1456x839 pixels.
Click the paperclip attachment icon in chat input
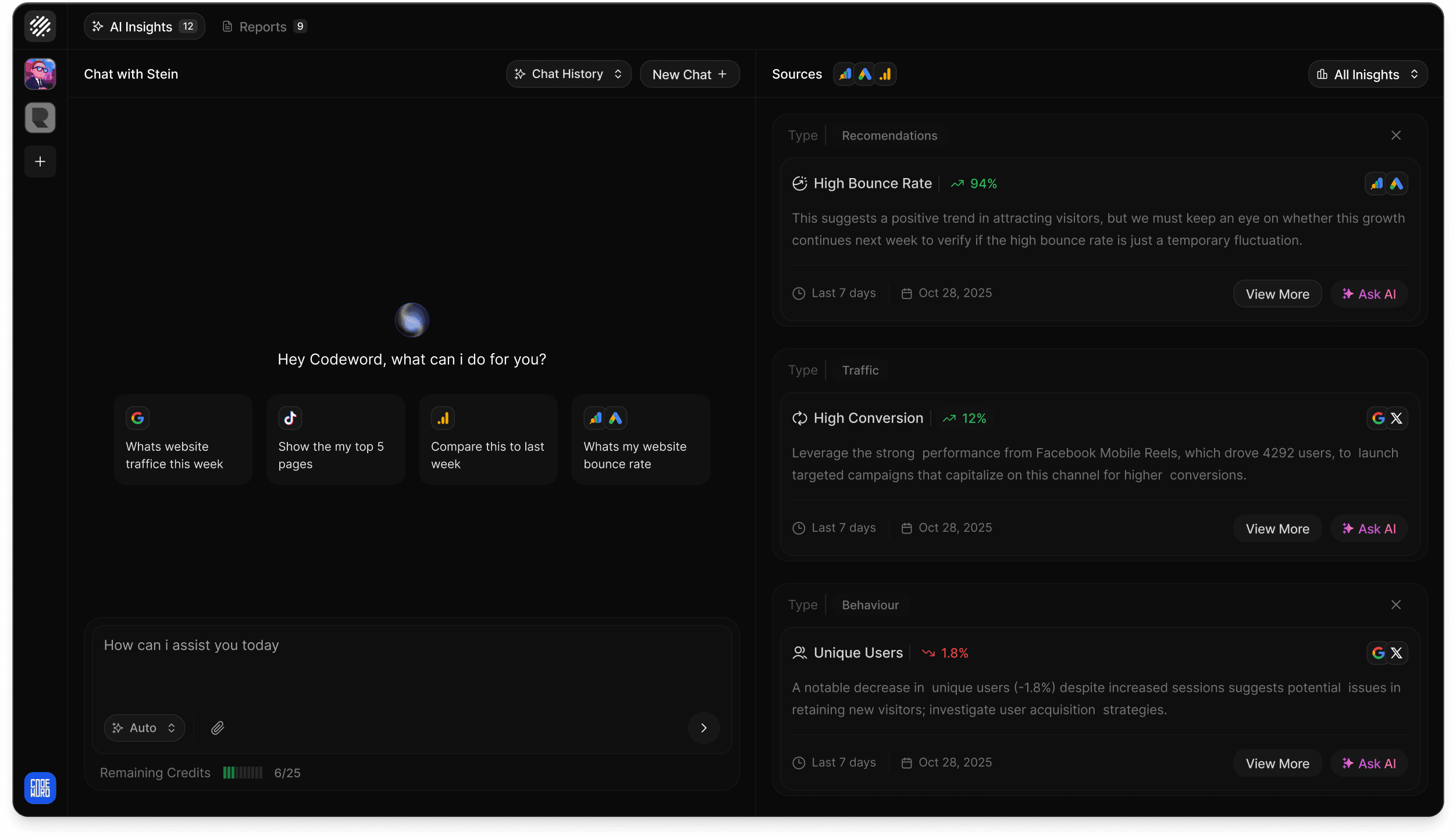tap(218, 728)
